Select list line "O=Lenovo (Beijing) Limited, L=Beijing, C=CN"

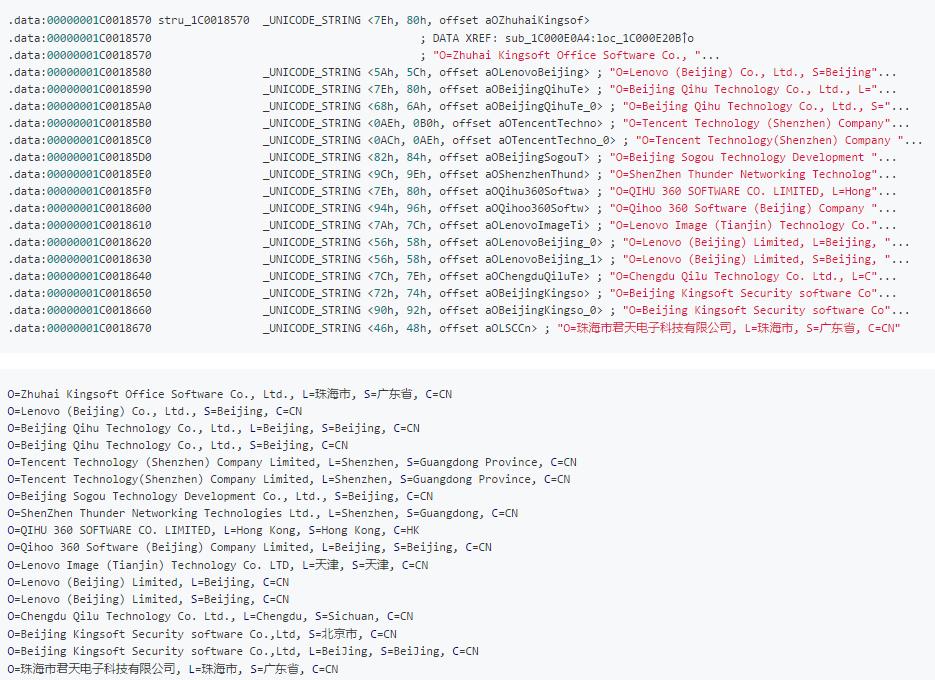(148, 582)
